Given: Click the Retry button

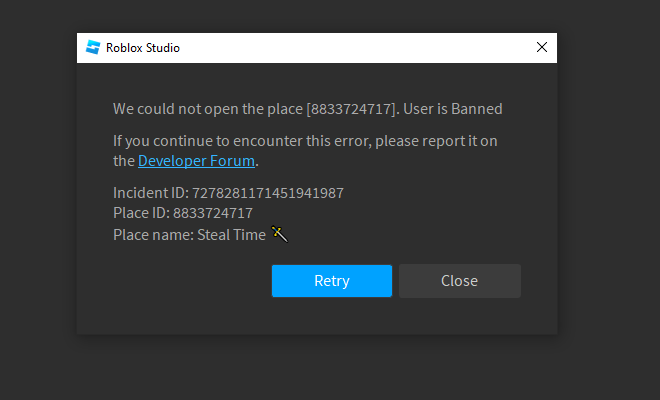Looking at the screenshot, I should pos(332,281).
